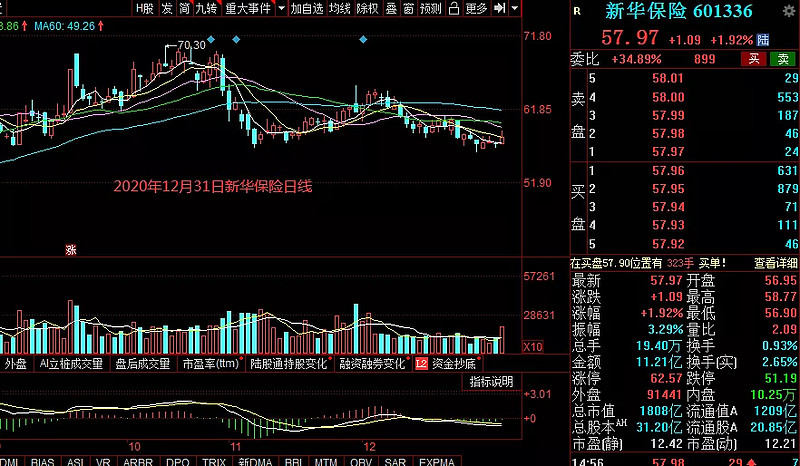Click the 叠 overlay toolbar icon

pyautogui.click(x=391, y=8)
